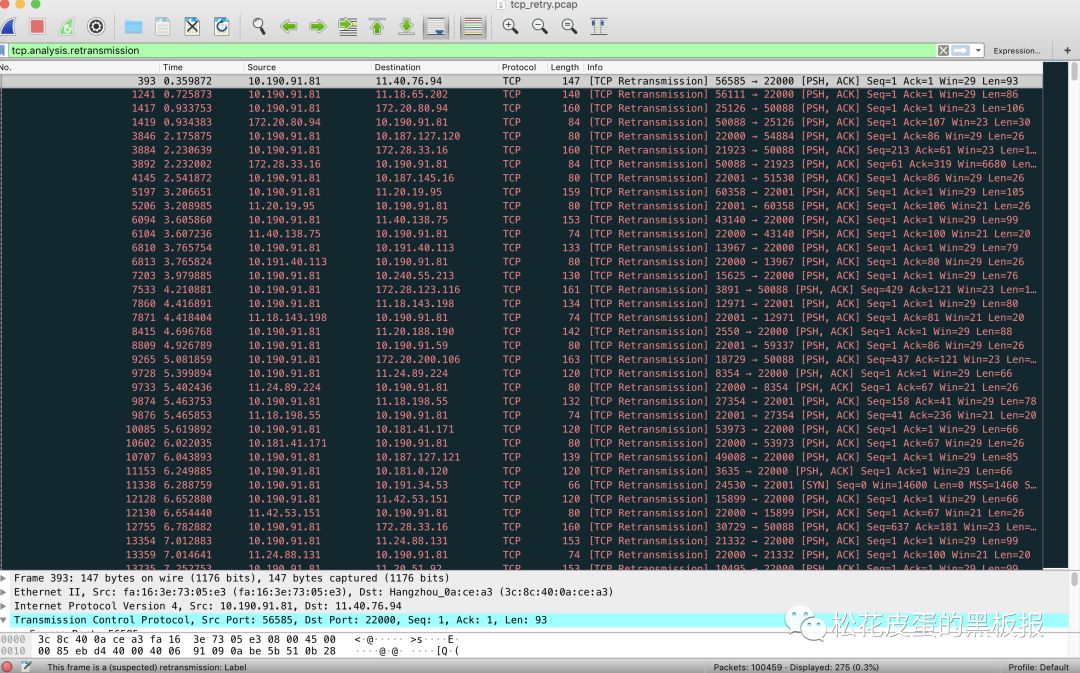Select packet 4145 to 10.187.145.16
The image size is (1080, 673).
pos(521,178)
